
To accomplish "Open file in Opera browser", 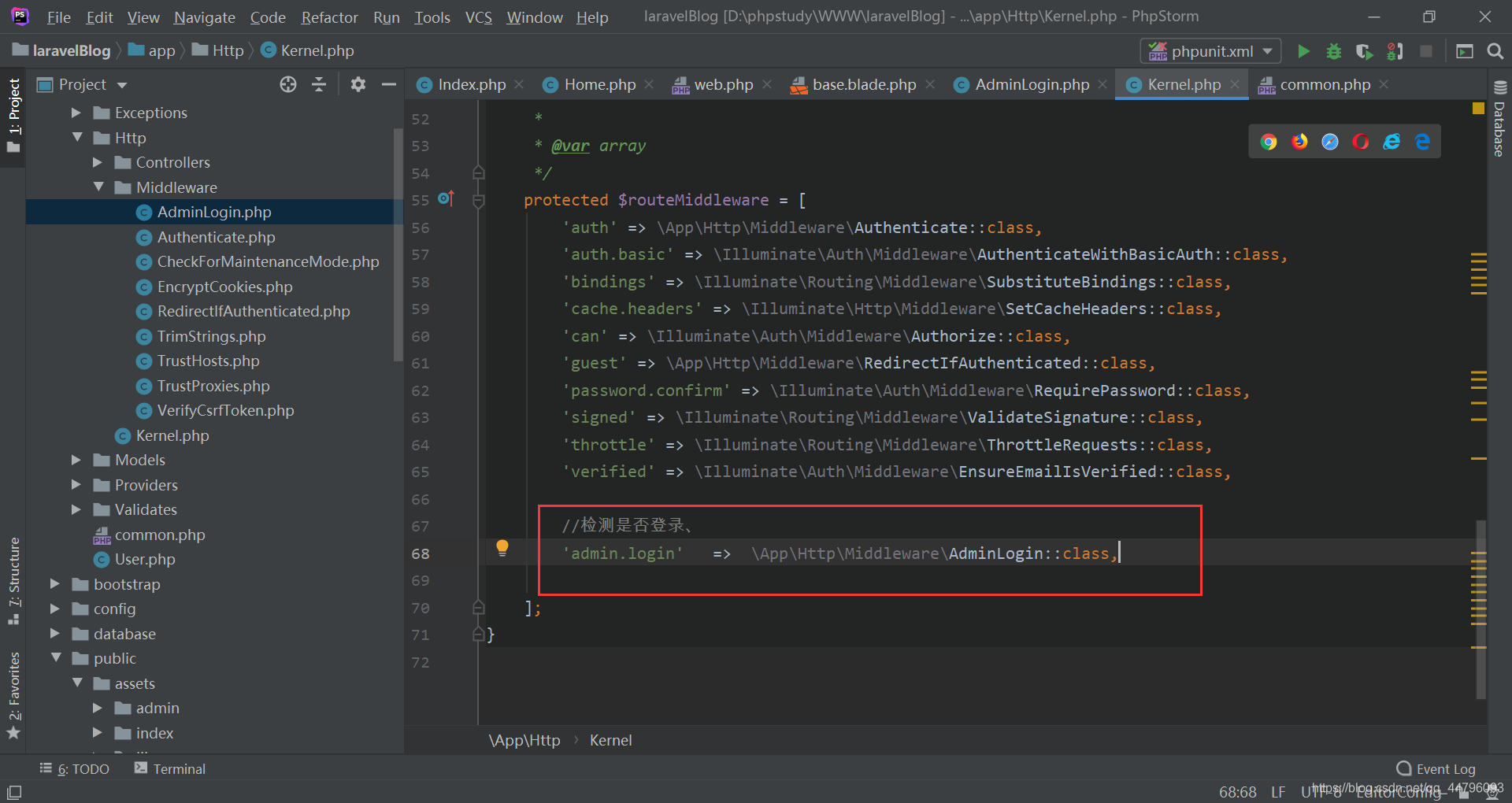I will tap(1361, 142).
